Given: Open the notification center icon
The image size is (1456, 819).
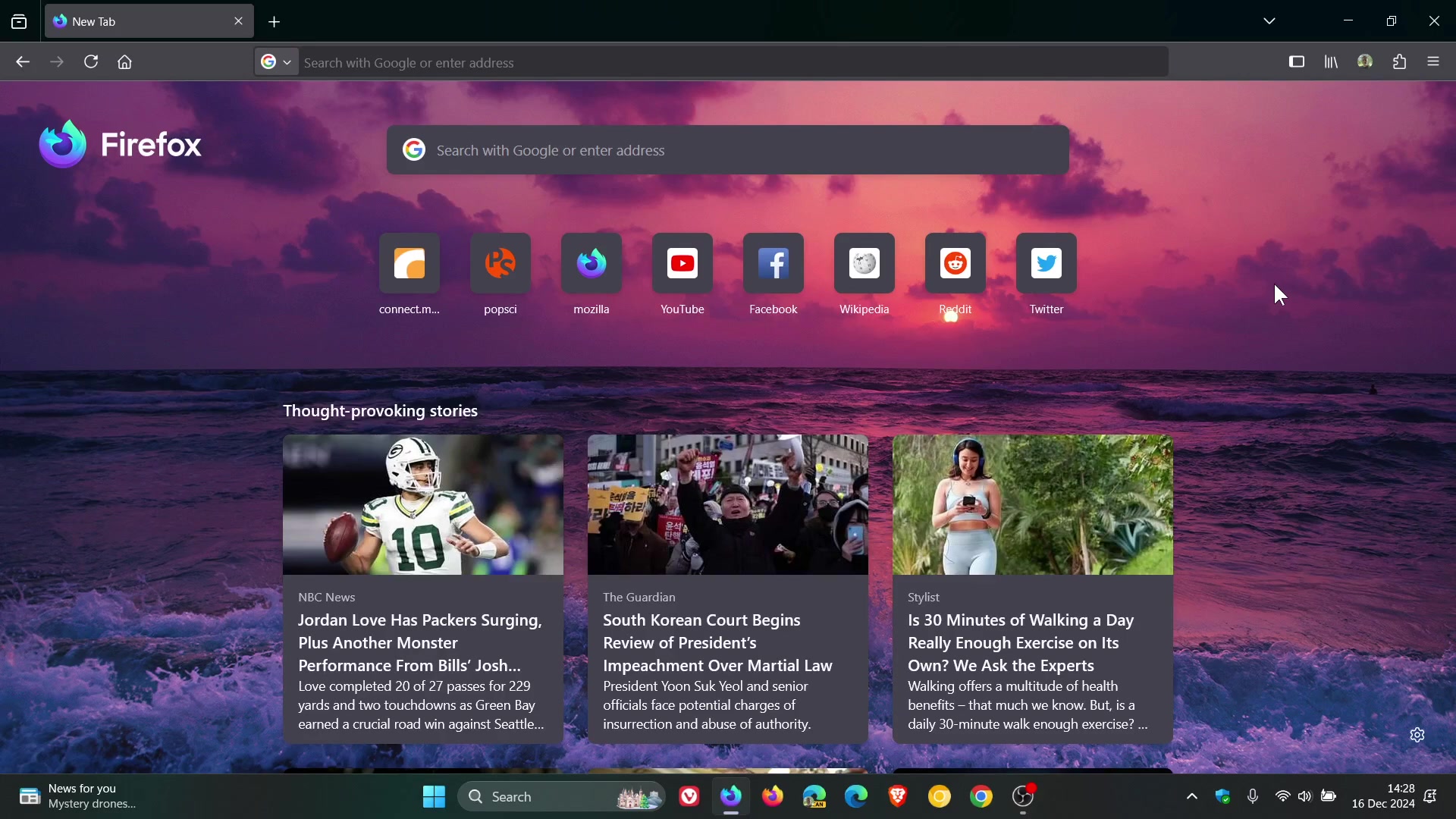Looking at the screenshot, I should (1432, 797).
